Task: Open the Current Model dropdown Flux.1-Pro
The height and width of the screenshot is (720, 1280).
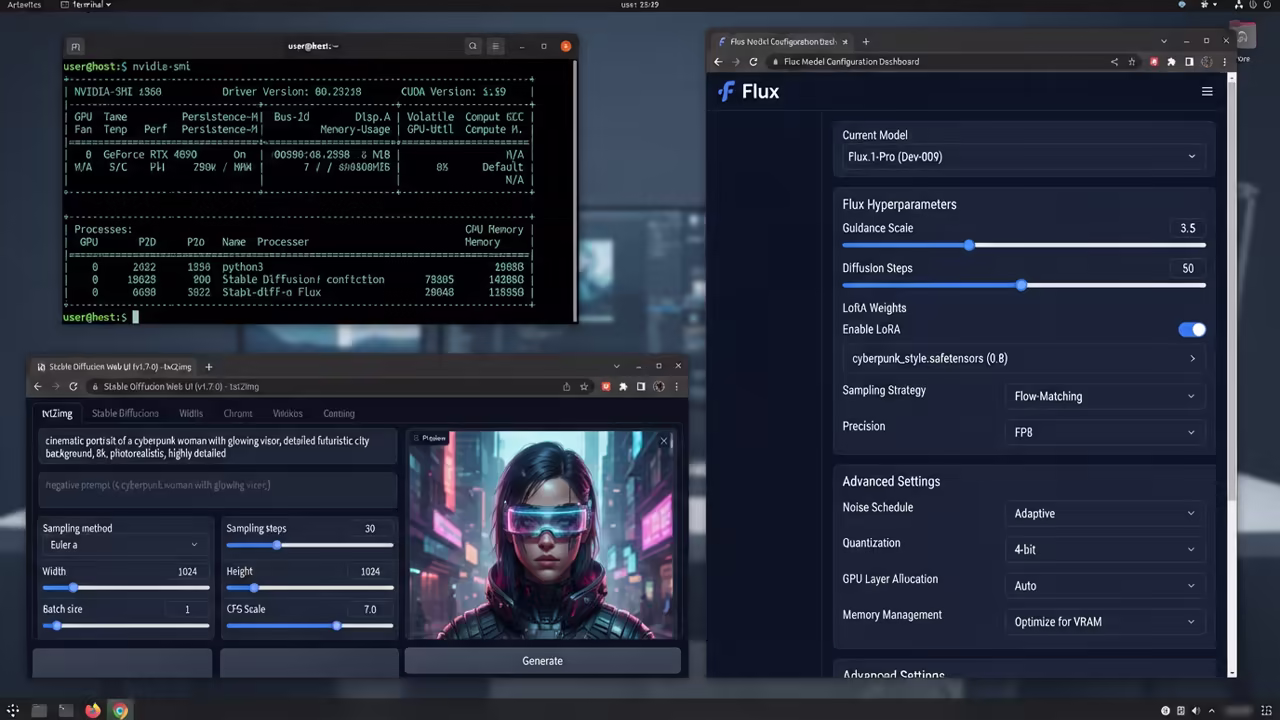Action: [1023, 156]
